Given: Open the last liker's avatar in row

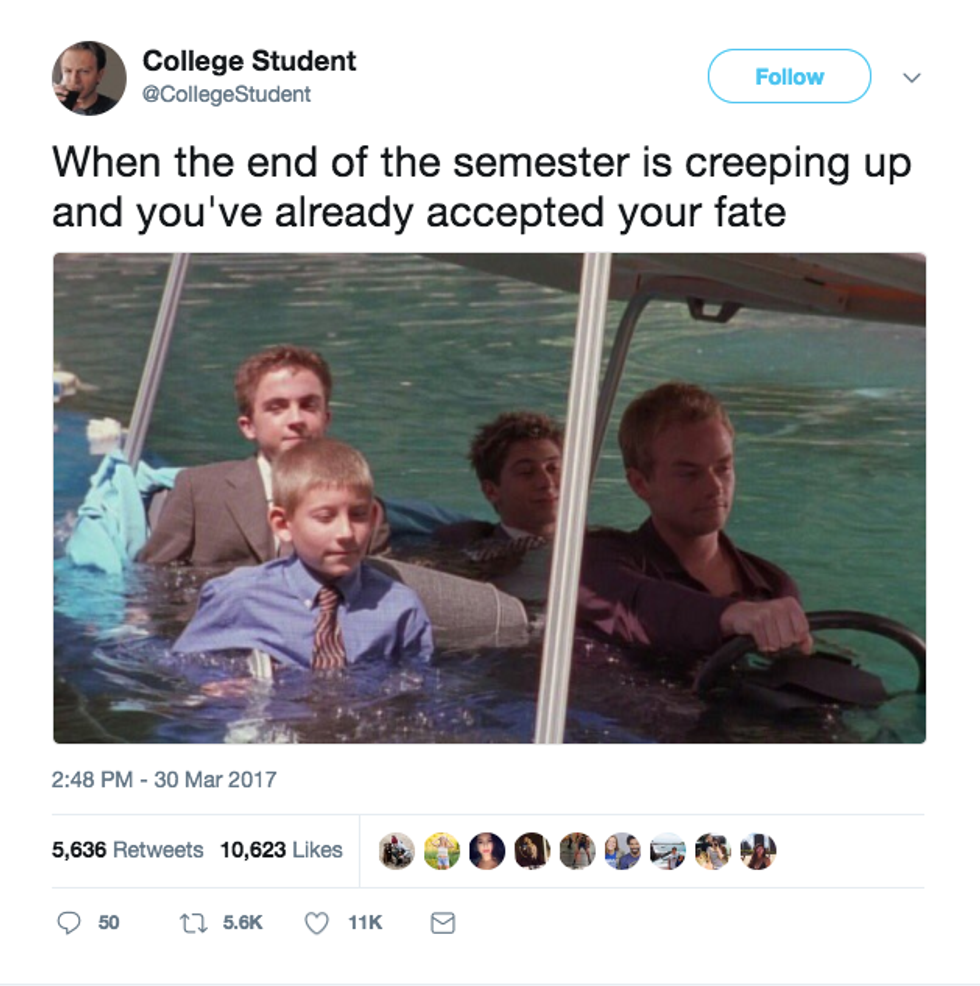Looking at the screenshot, I should 758,851.
